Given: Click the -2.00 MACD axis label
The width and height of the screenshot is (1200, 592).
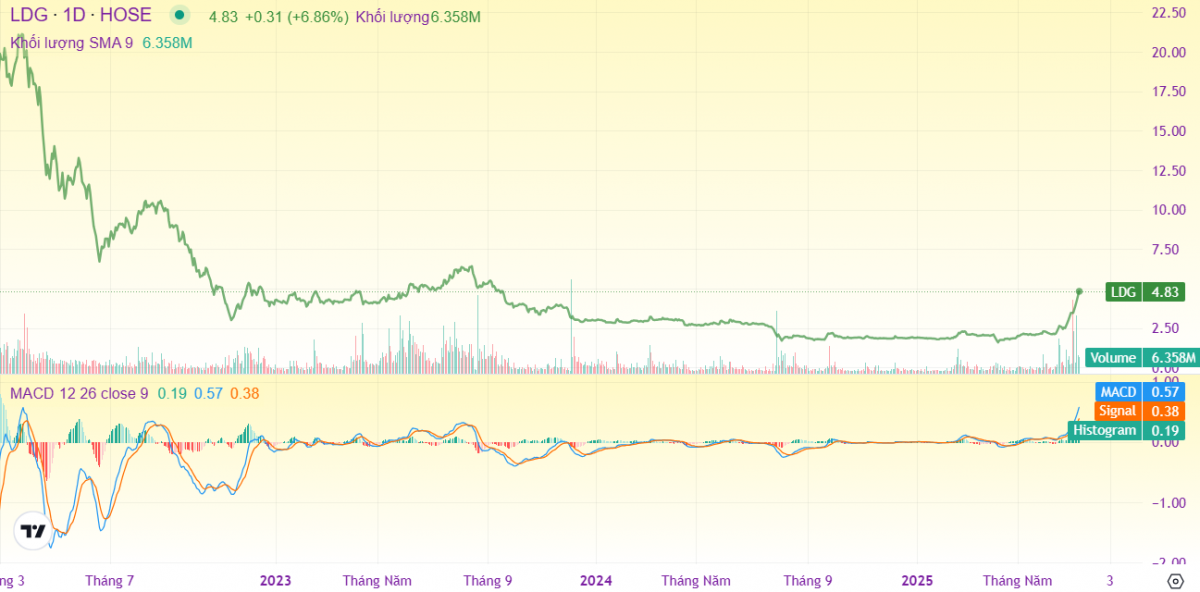Looking at the screenshot, I should [1170, 563].
